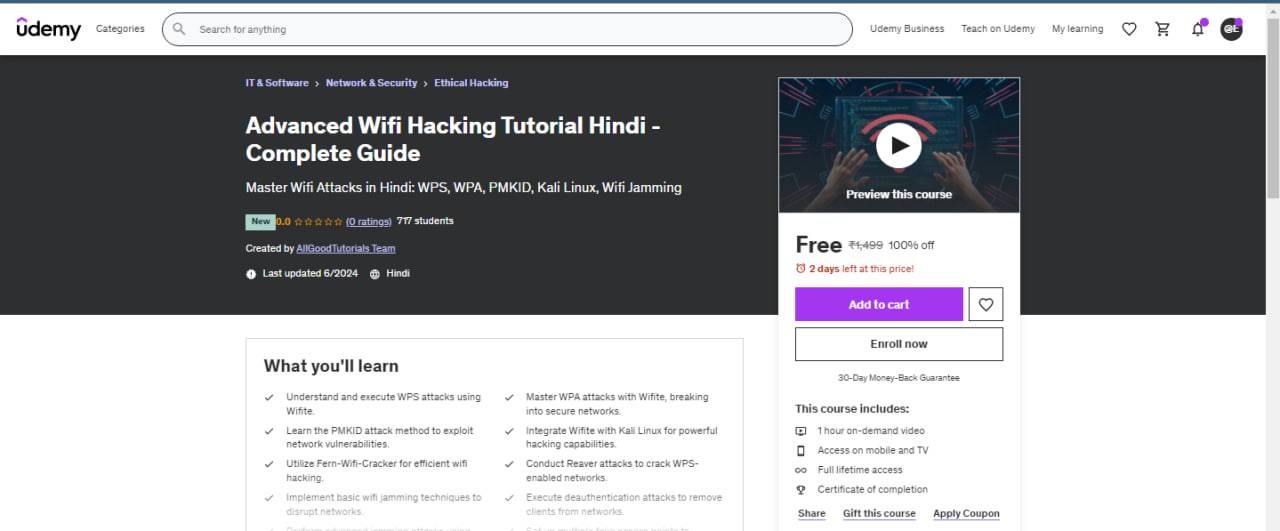Click the What you'll learn heading

click(x=331, y=366)
